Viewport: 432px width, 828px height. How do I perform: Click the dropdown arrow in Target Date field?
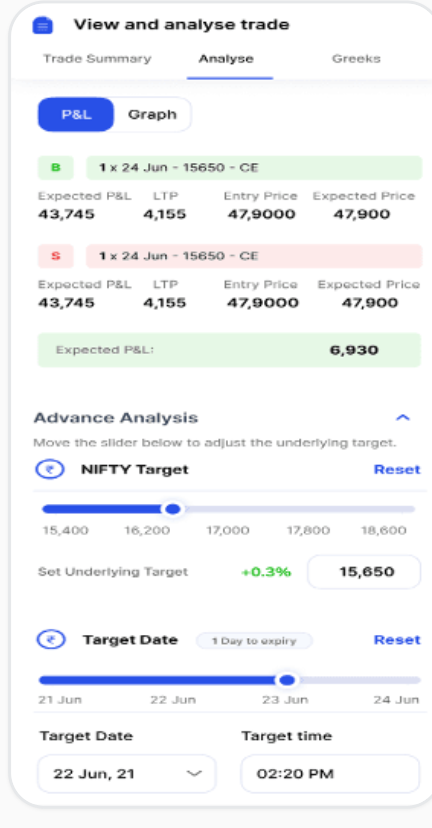194,774
